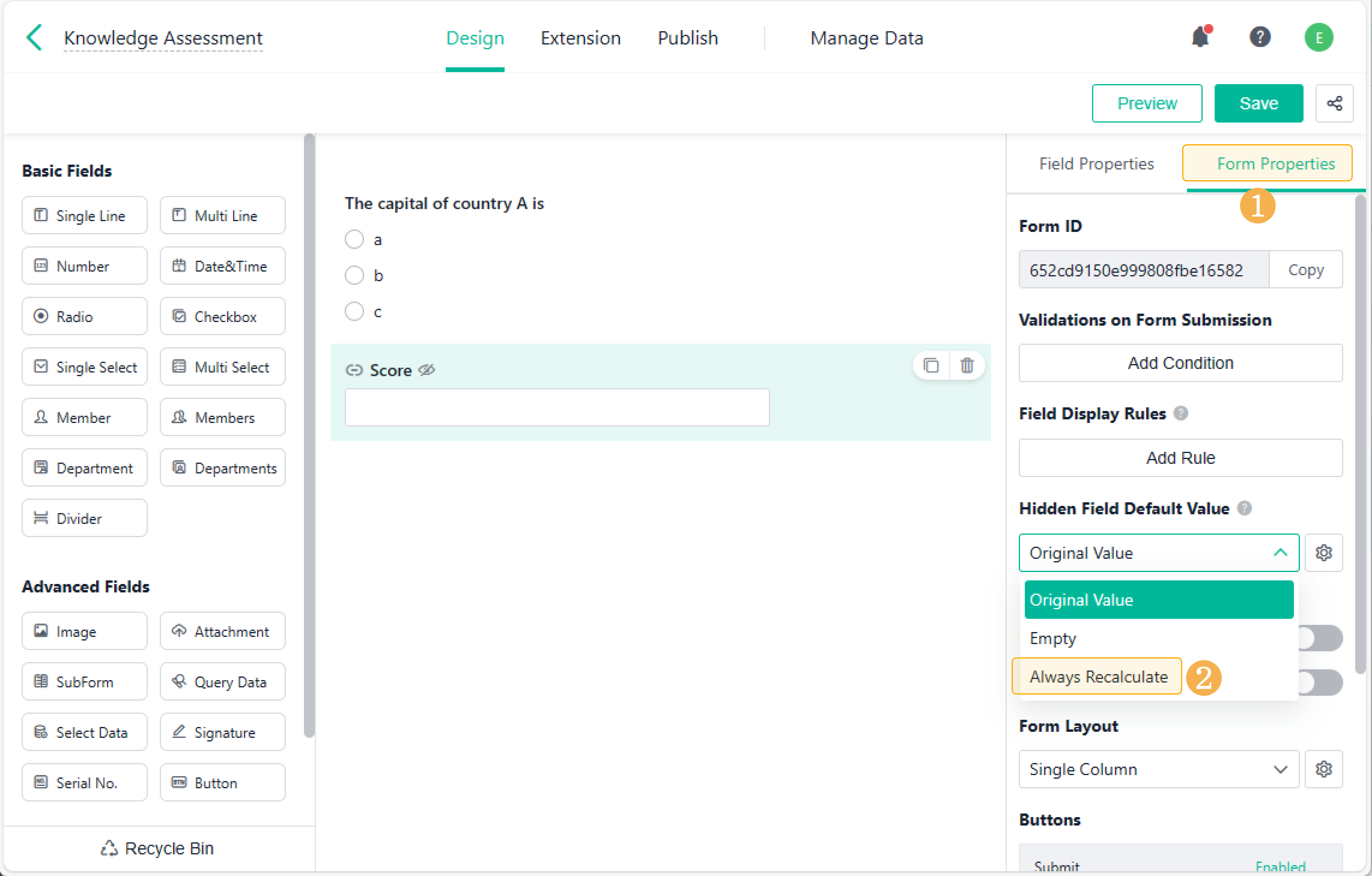This screenshot has height=876, width=1372.
Task: Click the Form ID text field
Action: point(1144,269)
